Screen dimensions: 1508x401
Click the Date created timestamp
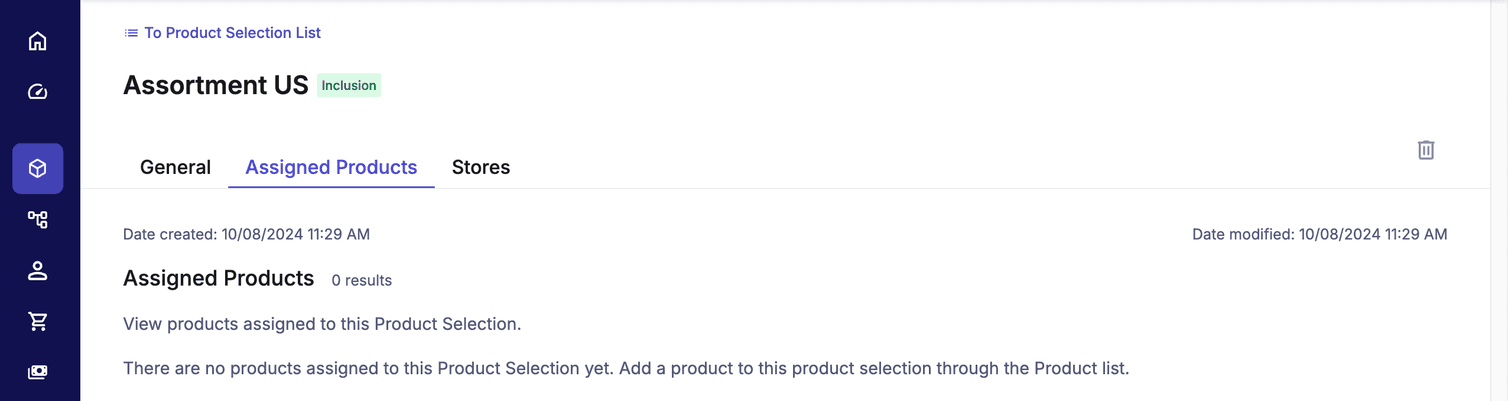(x=246, y=235)
